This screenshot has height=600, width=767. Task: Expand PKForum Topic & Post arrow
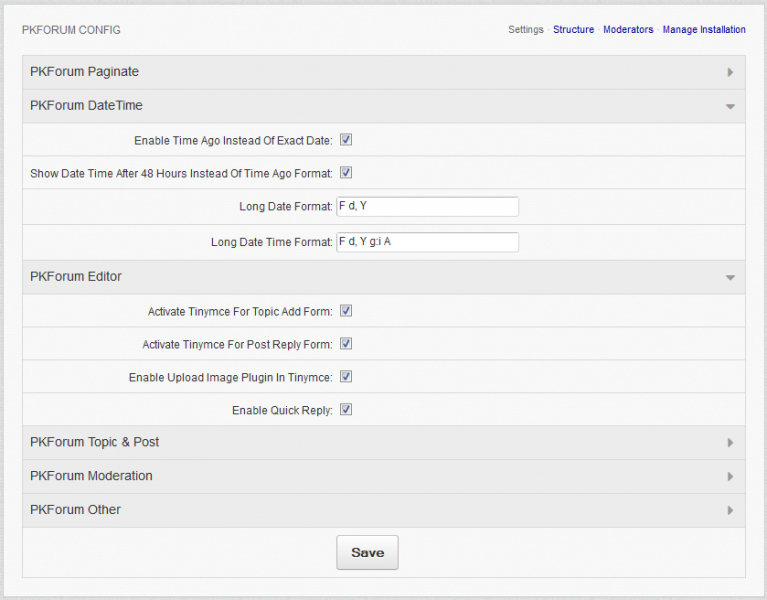730,443
